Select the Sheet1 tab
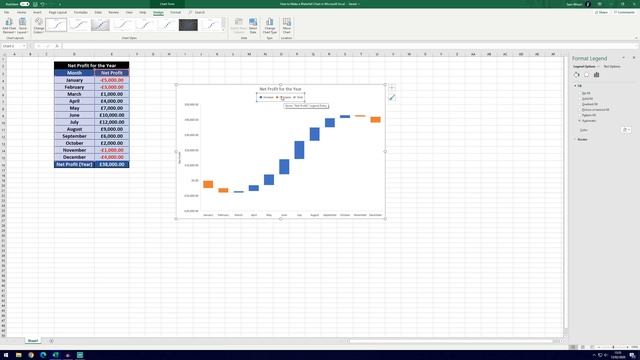Image resolution: width=640 pixels, height=360 pixels. (x=33, y=341)
